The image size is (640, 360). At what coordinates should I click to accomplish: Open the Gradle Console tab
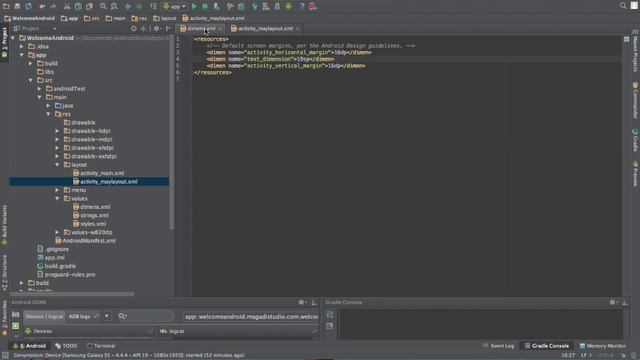click(x=547, y=346)
